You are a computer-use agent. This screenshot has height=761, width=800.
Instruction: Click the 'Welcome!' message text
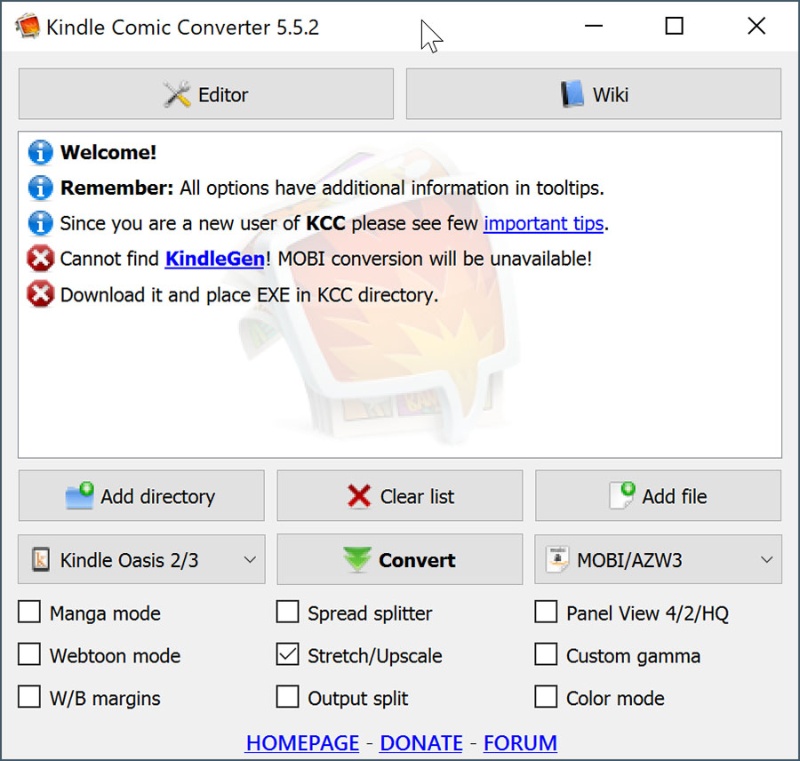point(108,152)
